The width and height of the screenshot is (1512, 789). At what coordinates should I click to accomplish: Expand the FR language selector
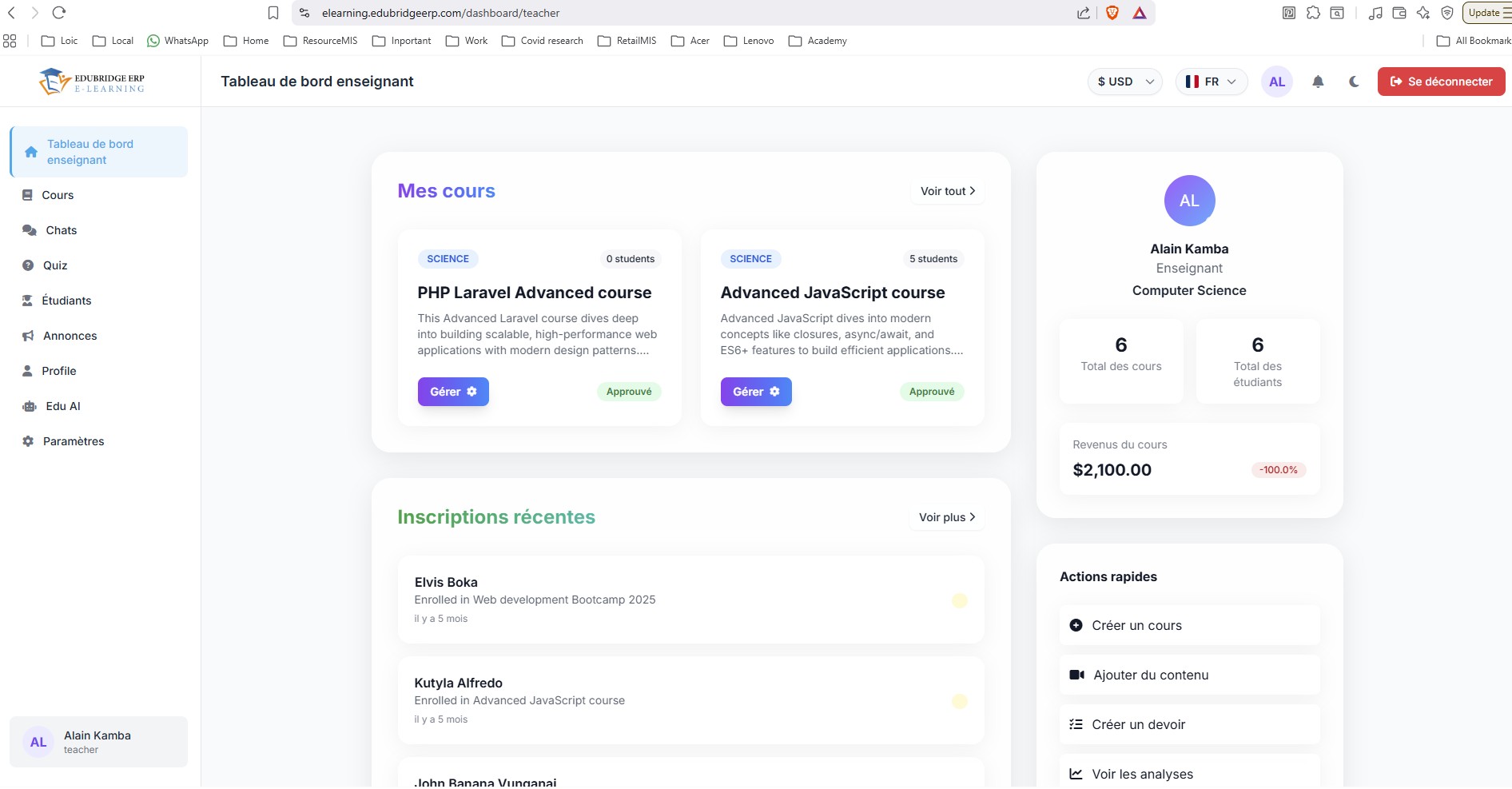coord(1211,82)
